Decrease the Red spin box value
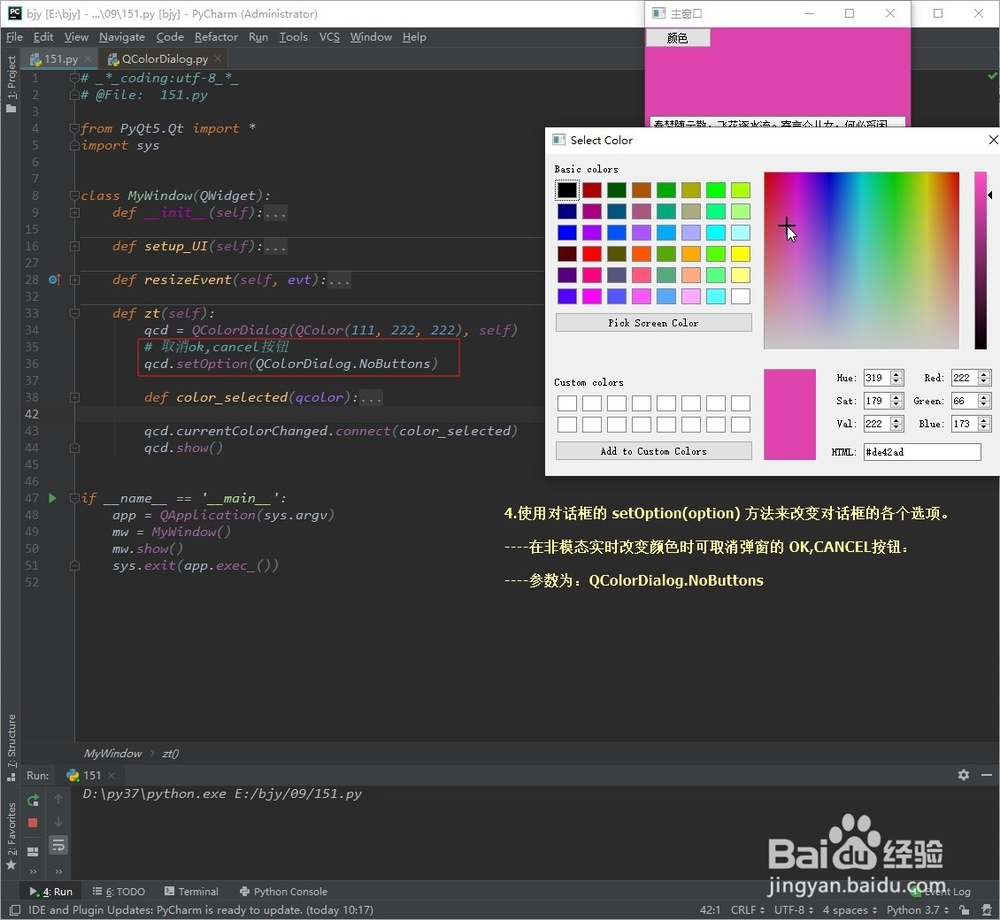The width and height of the screenshot is (1000, 920). coord(983,381)
